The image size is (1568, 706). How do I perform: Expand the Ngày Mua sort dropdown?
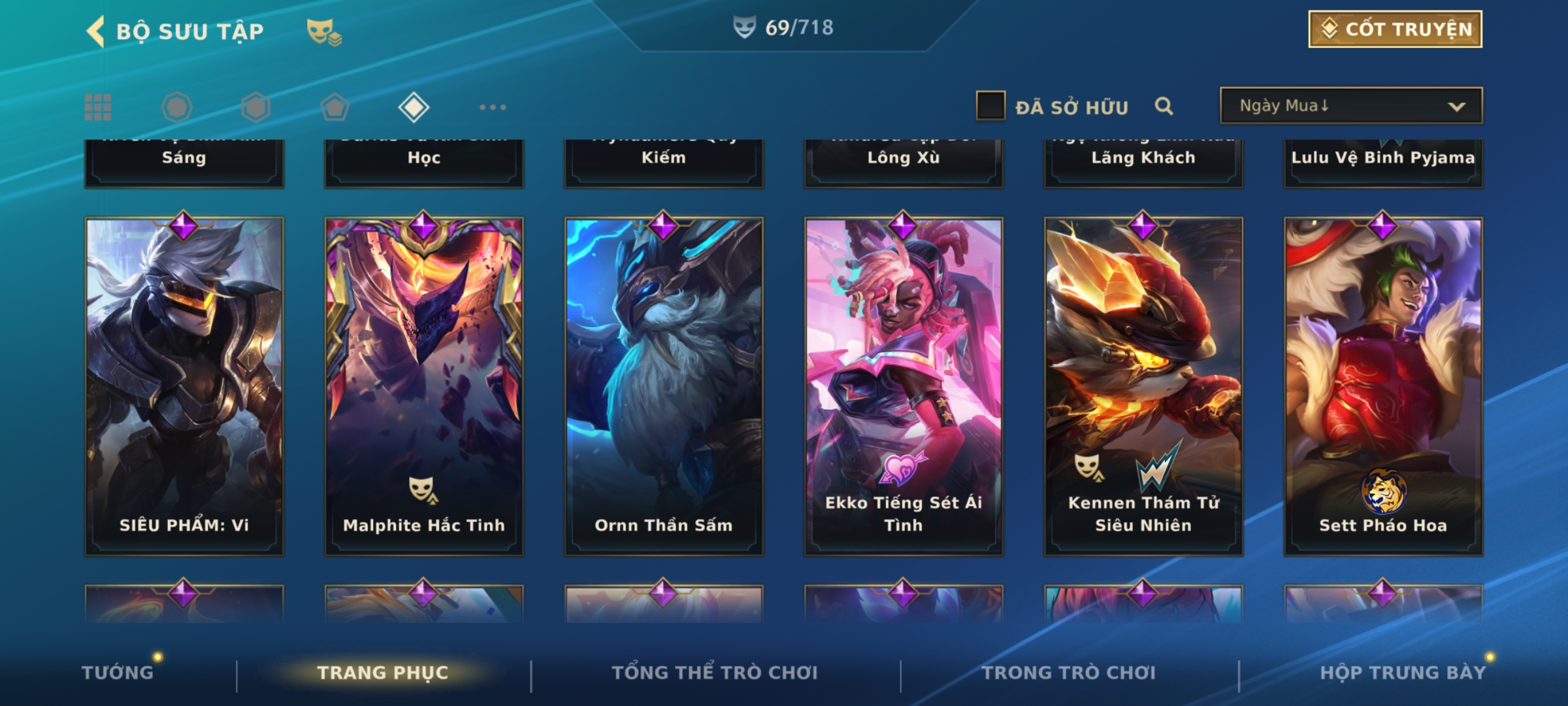click(x=1351, y=106)
